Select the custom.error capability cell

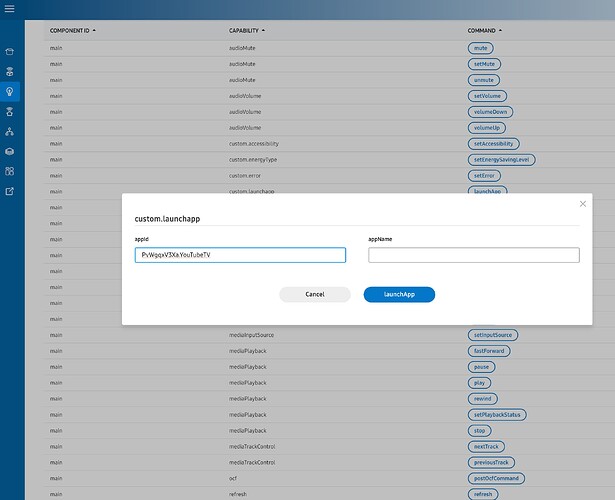pyautogui.click(x=245, y=176)
